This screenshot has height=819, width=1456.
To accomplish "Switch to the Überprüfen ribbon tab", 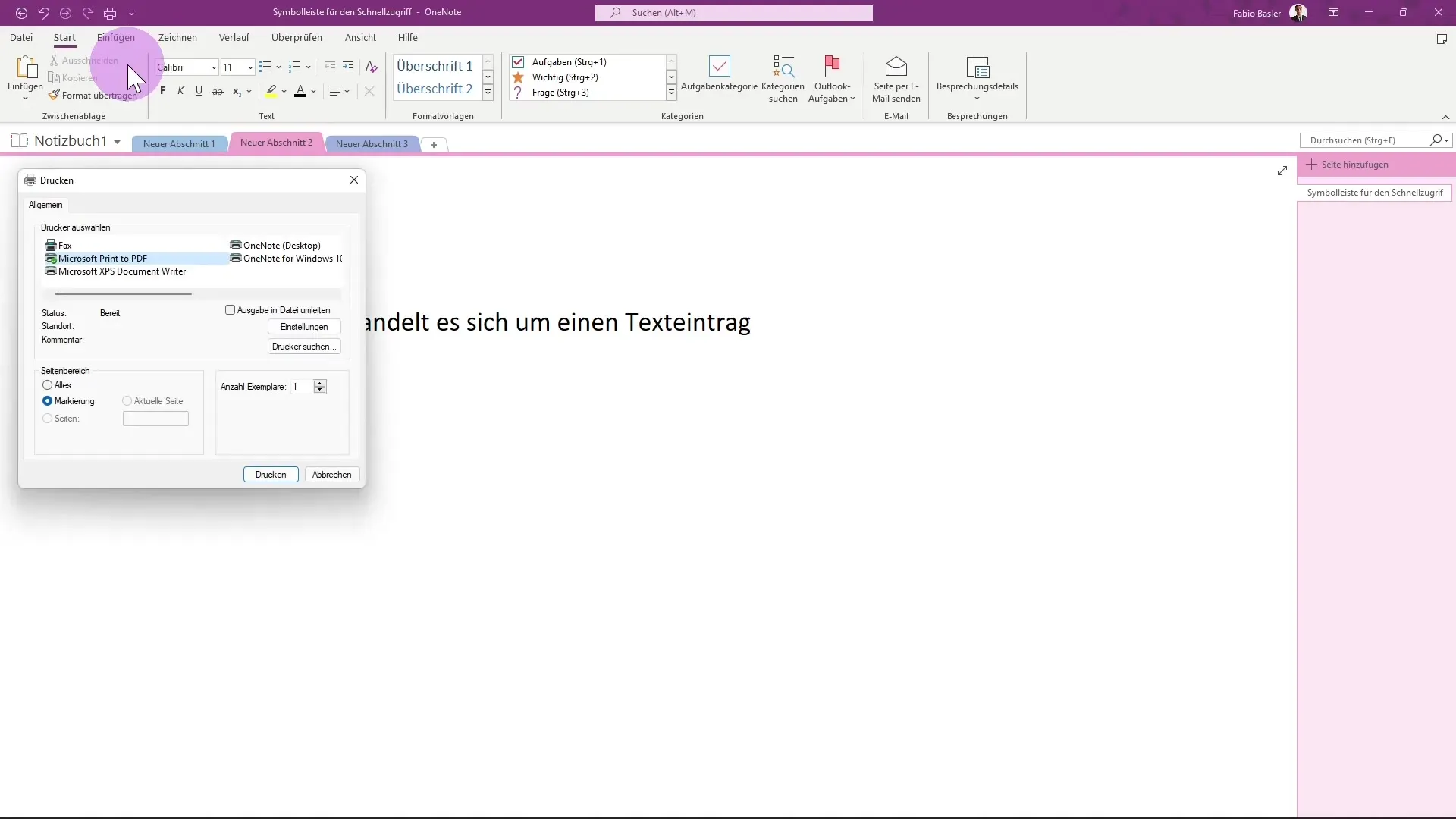I will click(297, 37).
